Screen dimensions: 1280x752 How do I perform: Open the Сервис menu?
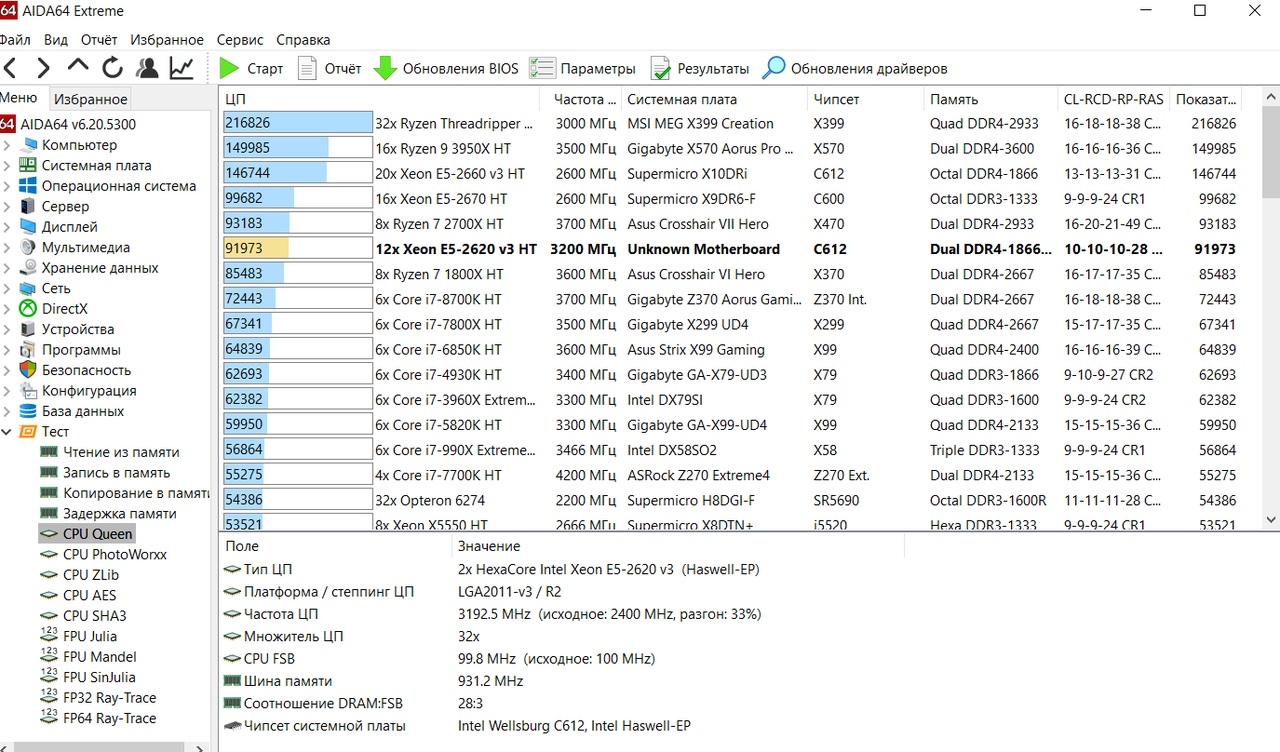pos(240,40)
